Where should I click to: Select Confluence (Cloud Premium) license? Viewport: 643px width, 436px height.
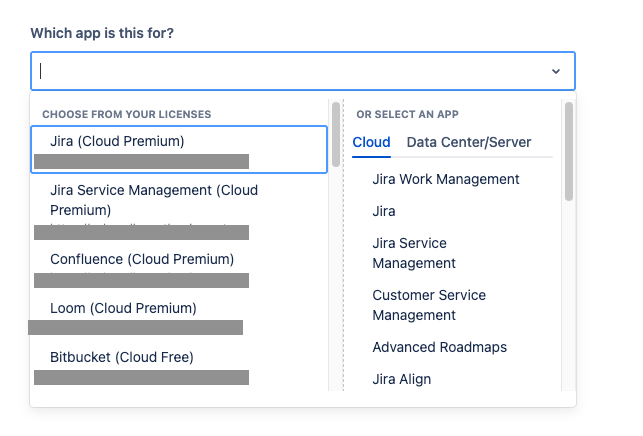click(x=142, y=259)
